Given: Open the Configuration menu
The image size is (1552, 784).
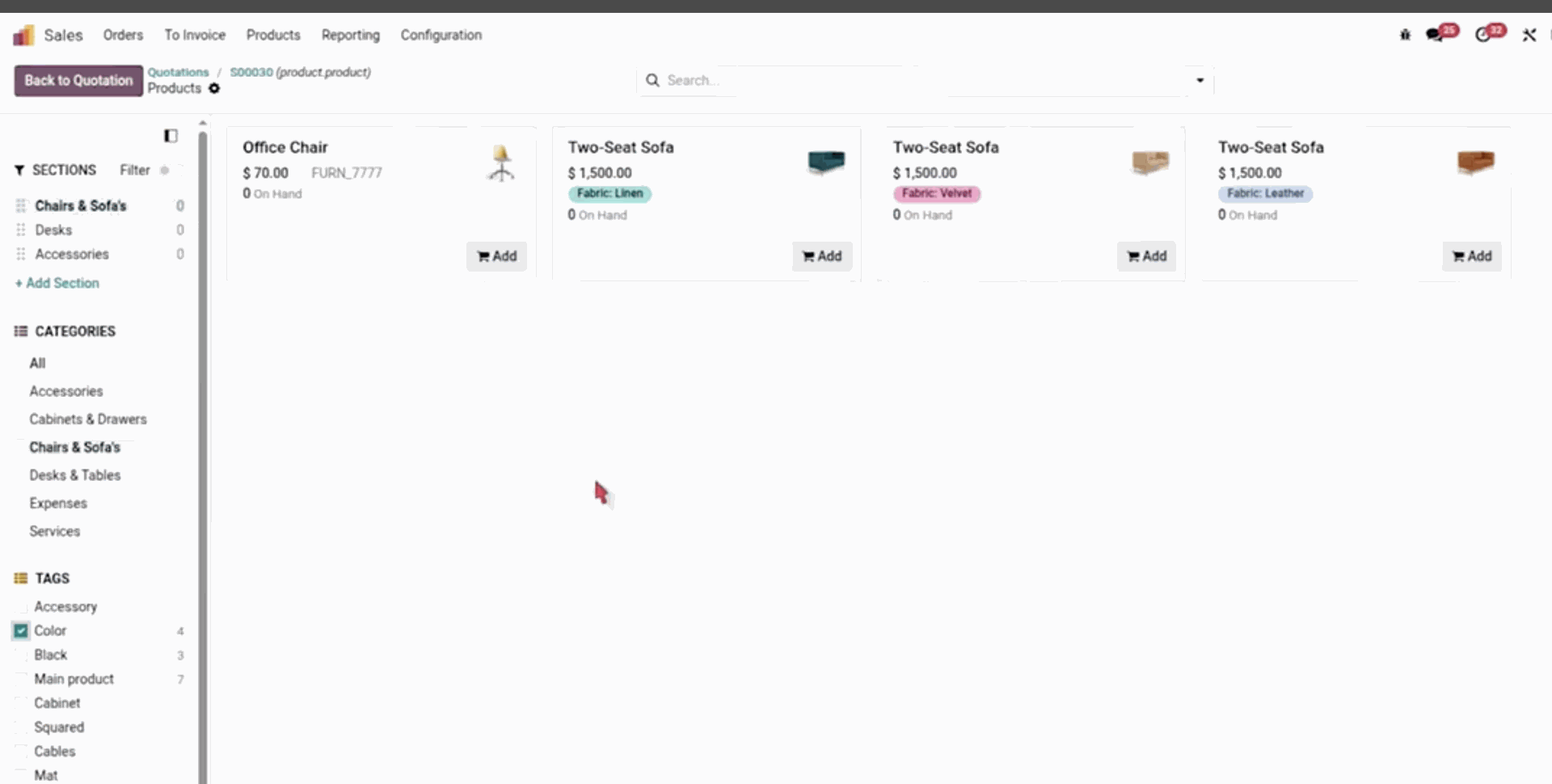Looking at the screenshot, I should click(x=441, y=35).
